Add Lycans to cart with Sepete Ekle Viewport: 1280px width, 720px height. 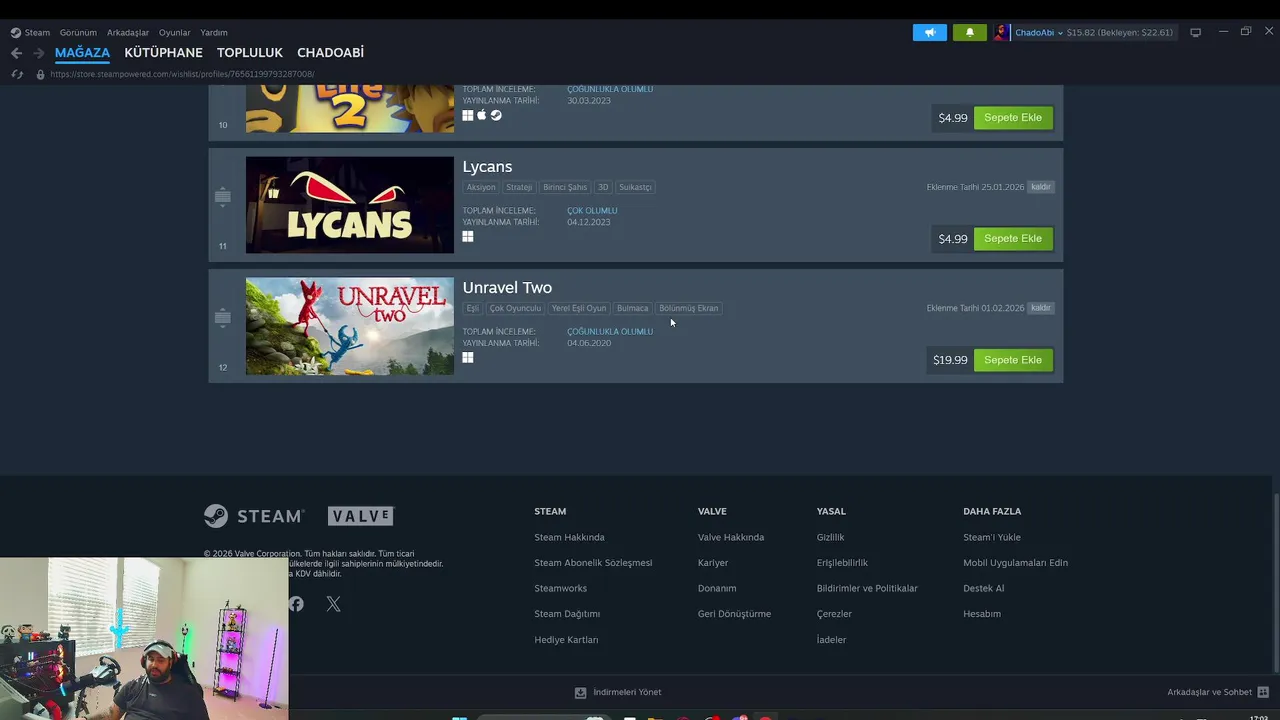1013,239
